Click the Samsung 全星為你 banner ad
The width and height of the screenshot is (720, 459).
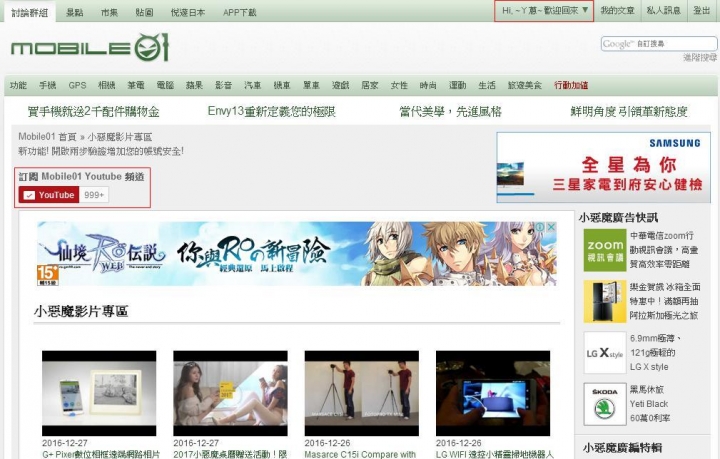point(603,168)
